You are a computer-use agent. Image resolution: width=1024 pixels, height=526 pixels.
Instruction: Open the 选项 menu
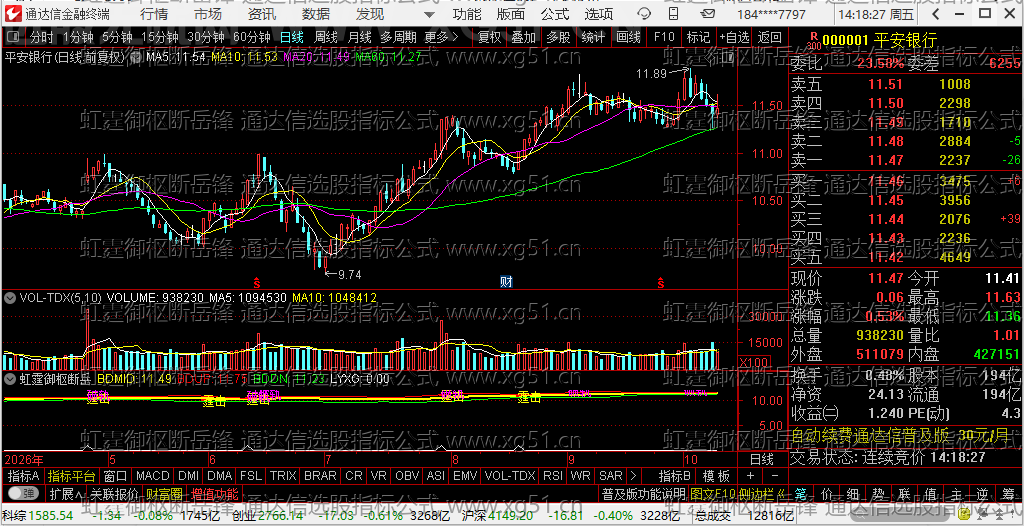[x=599, y=14]
